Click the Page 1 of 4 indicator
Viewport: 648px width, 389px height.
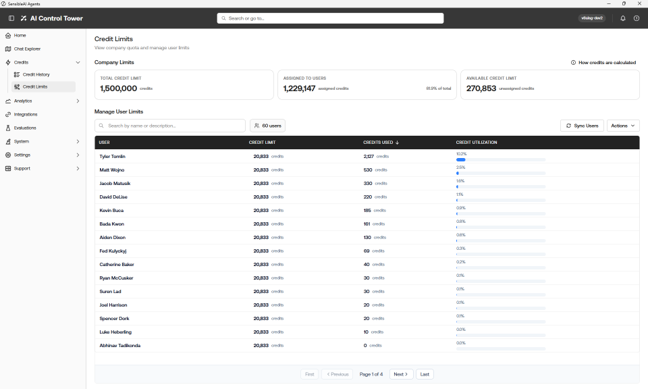(371, 375)
